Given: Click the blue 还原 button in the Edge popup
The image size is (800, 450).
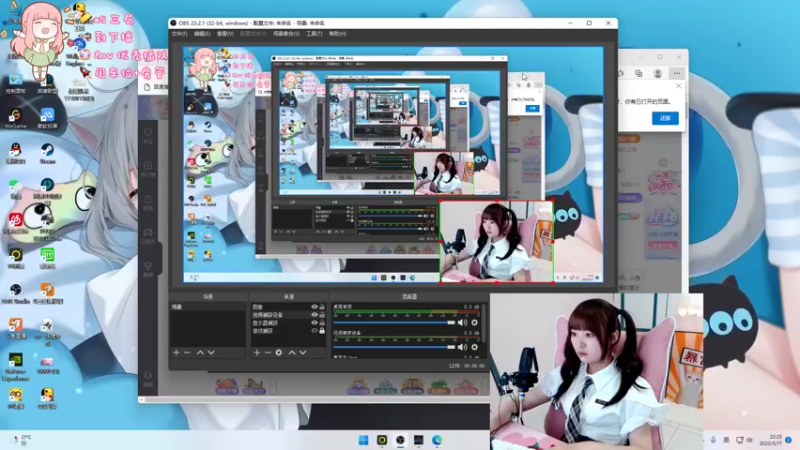Looking at the screenshot, I should pos(665,118).
